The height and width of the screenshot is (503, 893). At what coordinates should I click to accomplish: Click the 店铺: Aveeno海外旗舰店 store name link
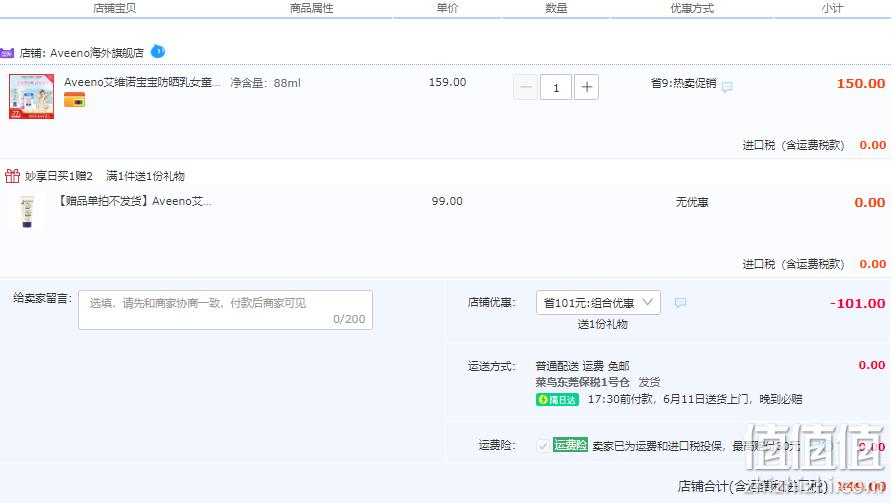tap(81, 53)
